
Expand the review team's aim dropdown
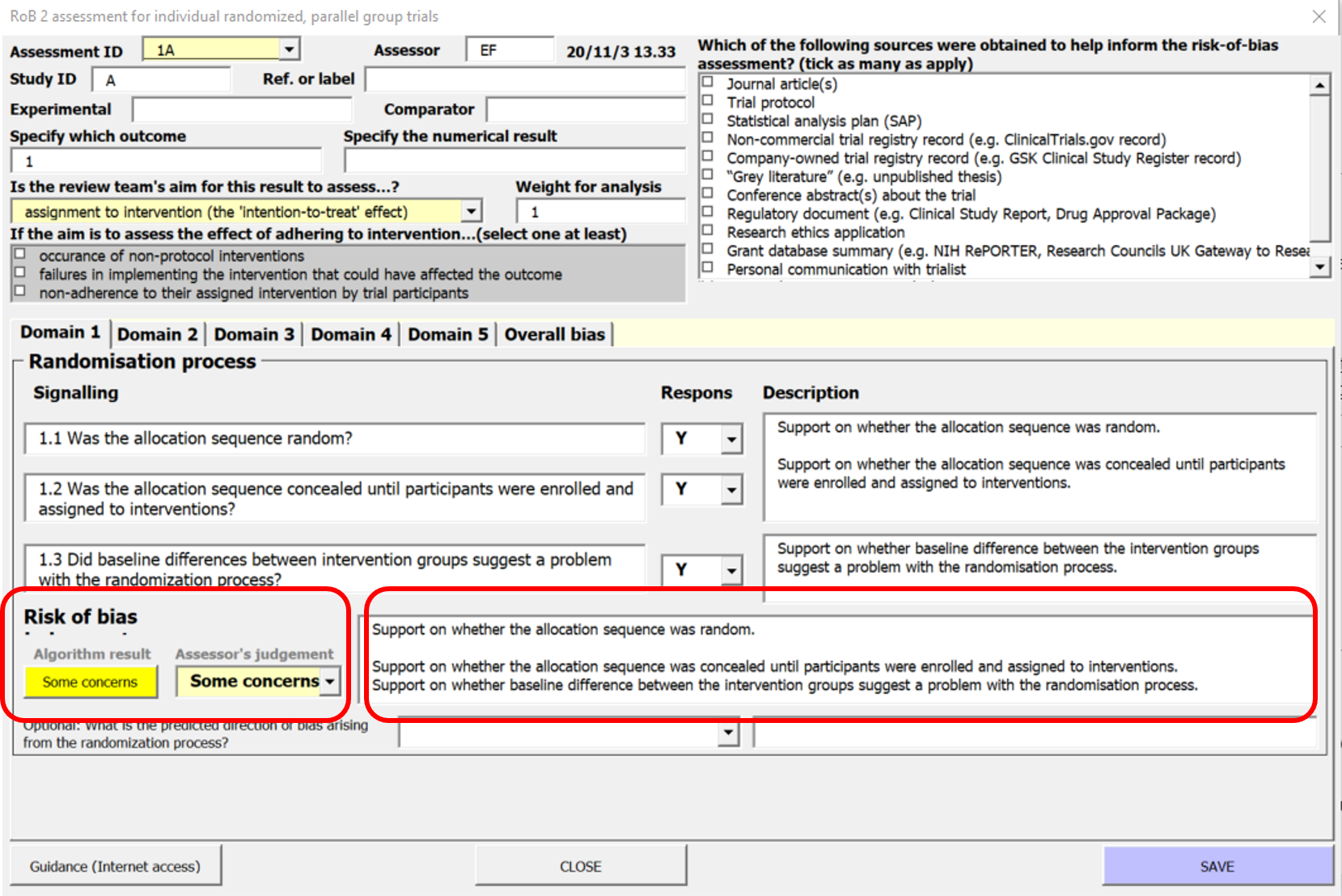[x=472, y=212]
